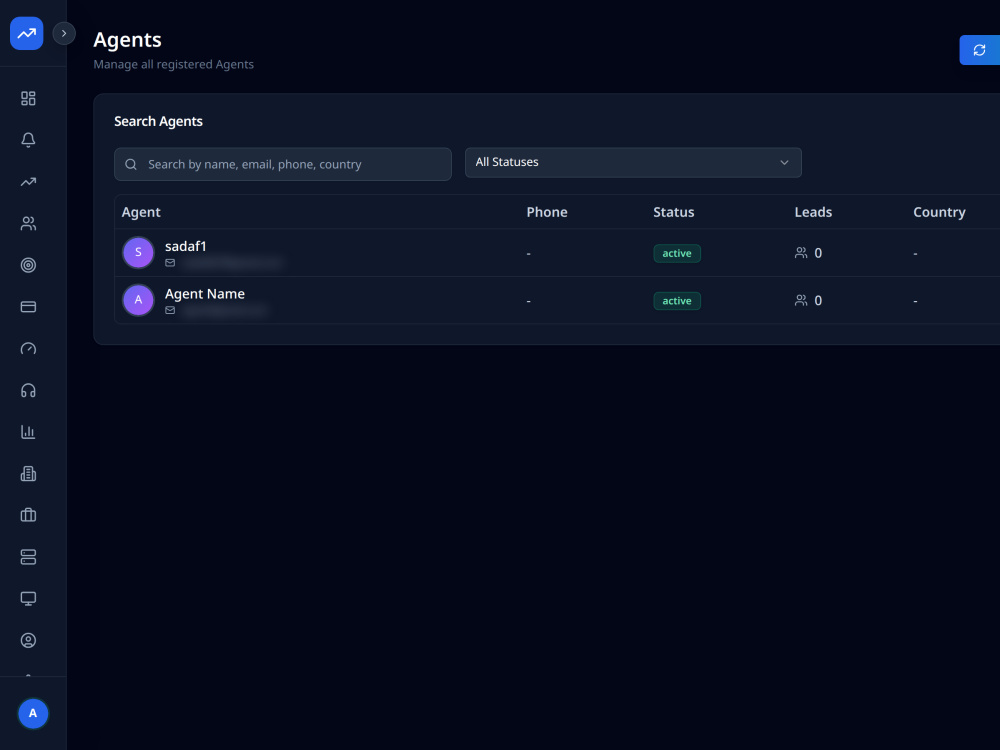Viewport: 1000px width, 750px height.
Task: Click the blue refresh button
Action: [x=980, y=50]
